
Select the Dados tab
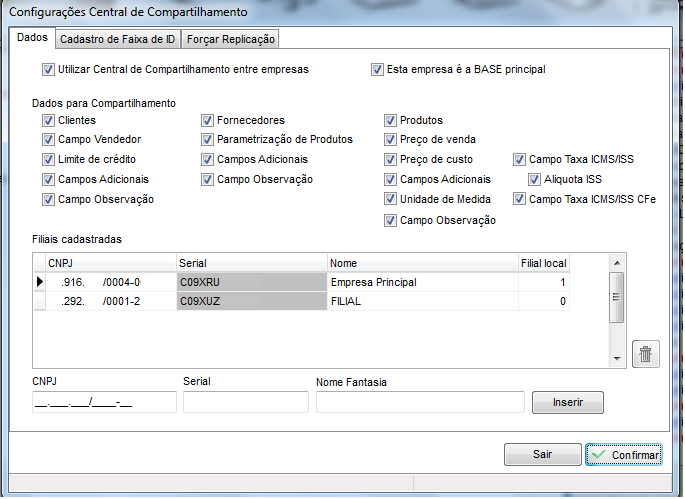coord(33,38)
